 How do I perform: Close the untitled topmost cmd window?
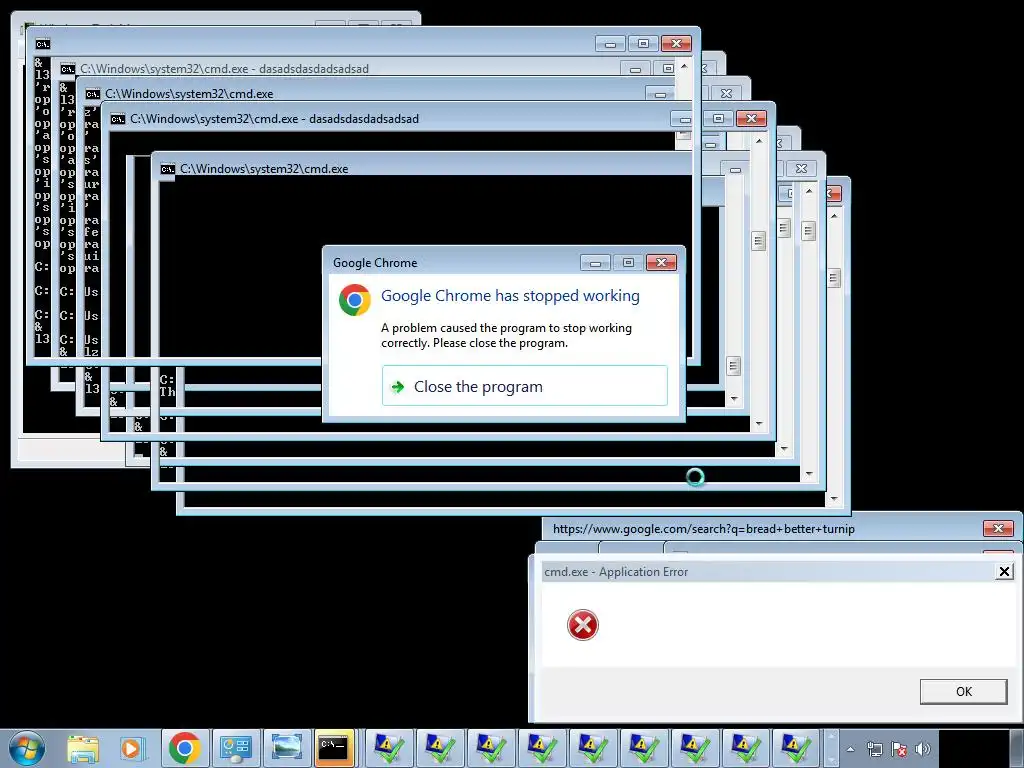click(676, 44)
